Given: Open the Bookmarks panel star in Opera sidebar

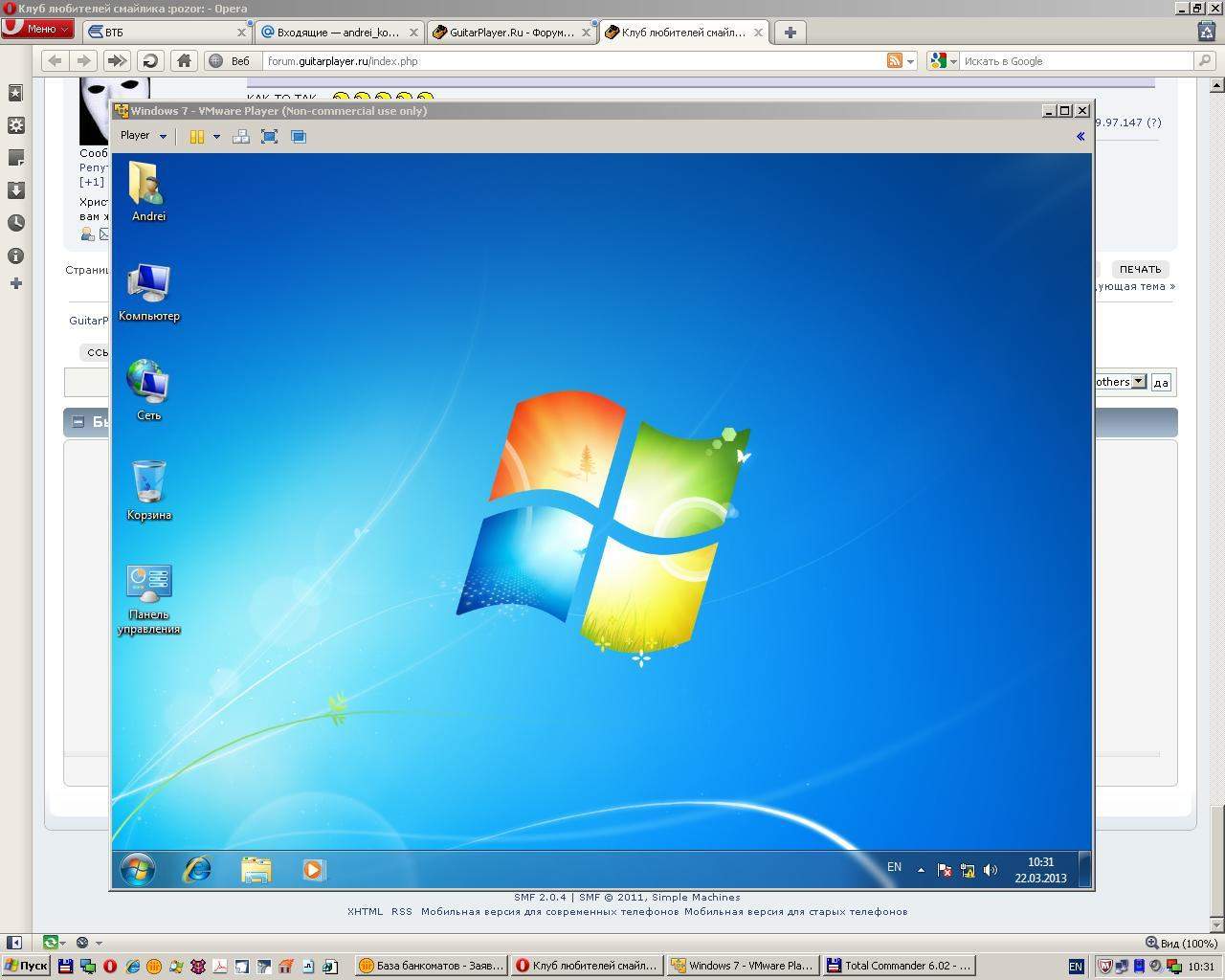Looking at the screenshot, I should [x=15, y=92].
